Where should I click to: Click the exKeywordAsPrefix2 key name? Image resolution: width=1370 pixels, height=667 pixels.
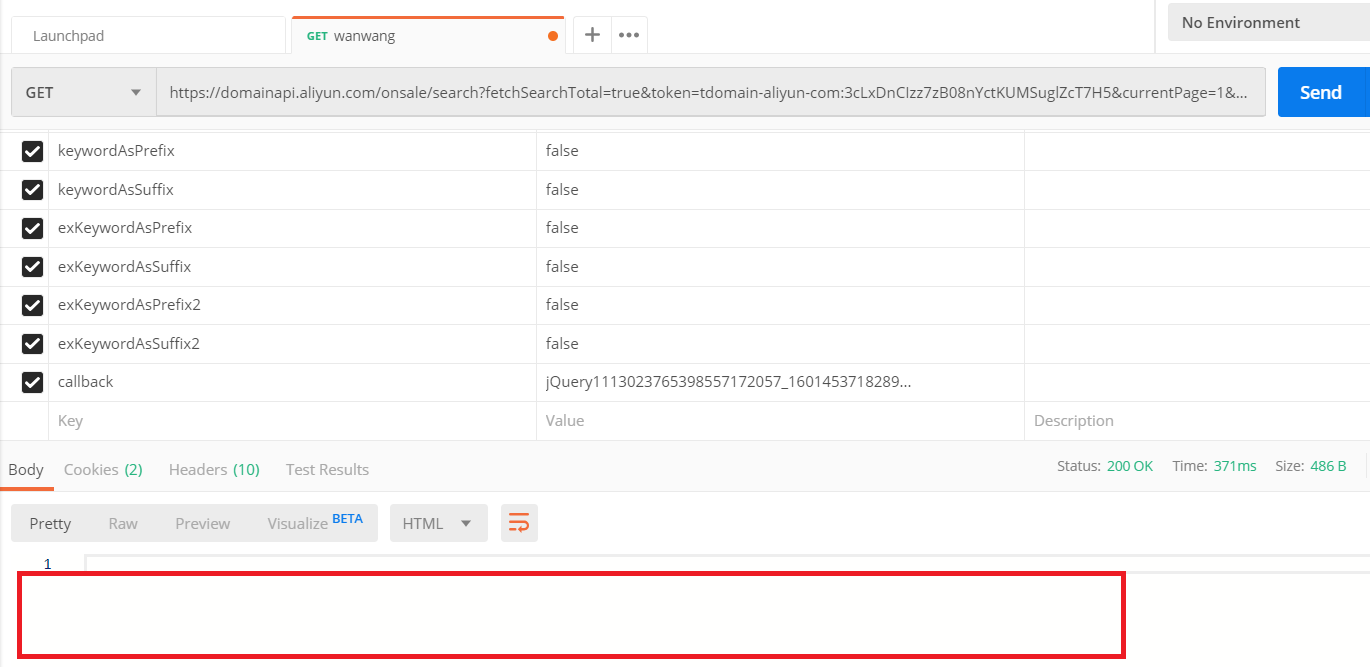(129, 305)
